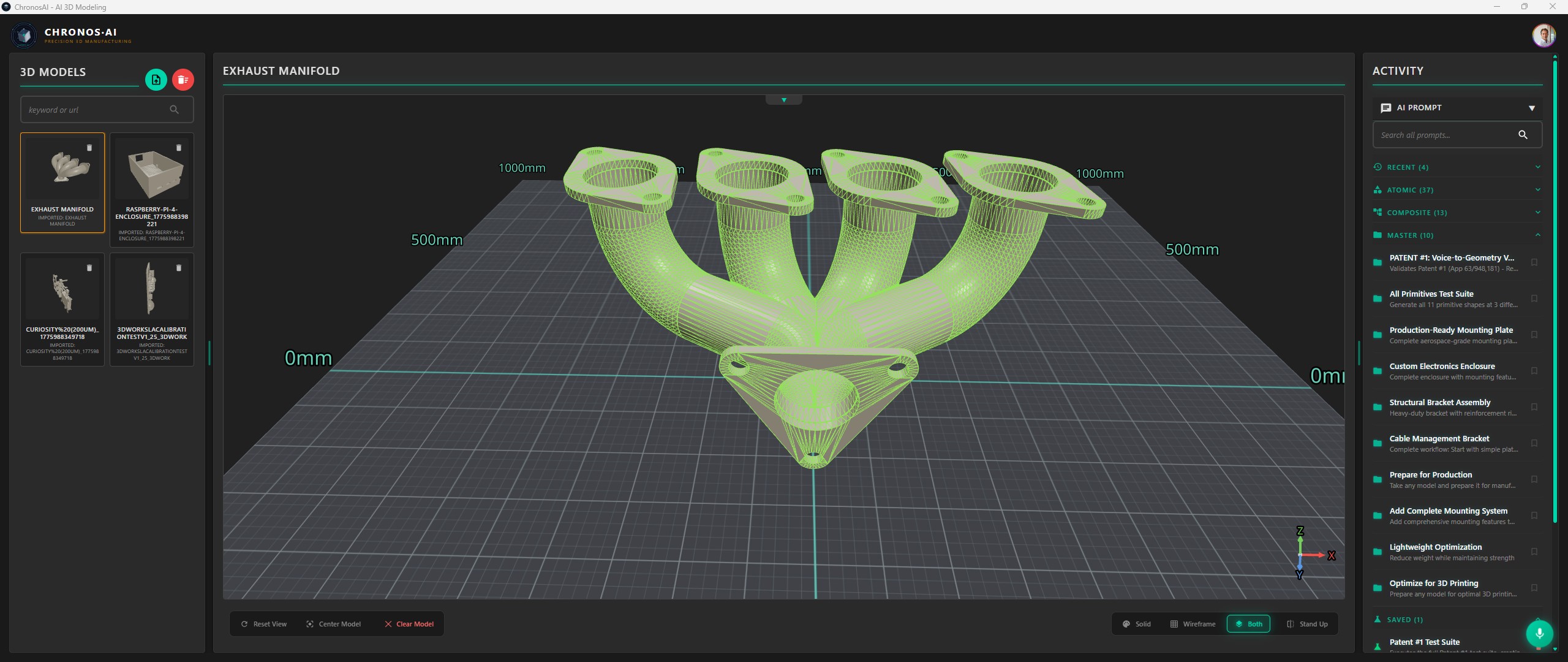
Task: Bookmark the Lightweight Optimization prompt
Action: click(x=1534, y=552)
